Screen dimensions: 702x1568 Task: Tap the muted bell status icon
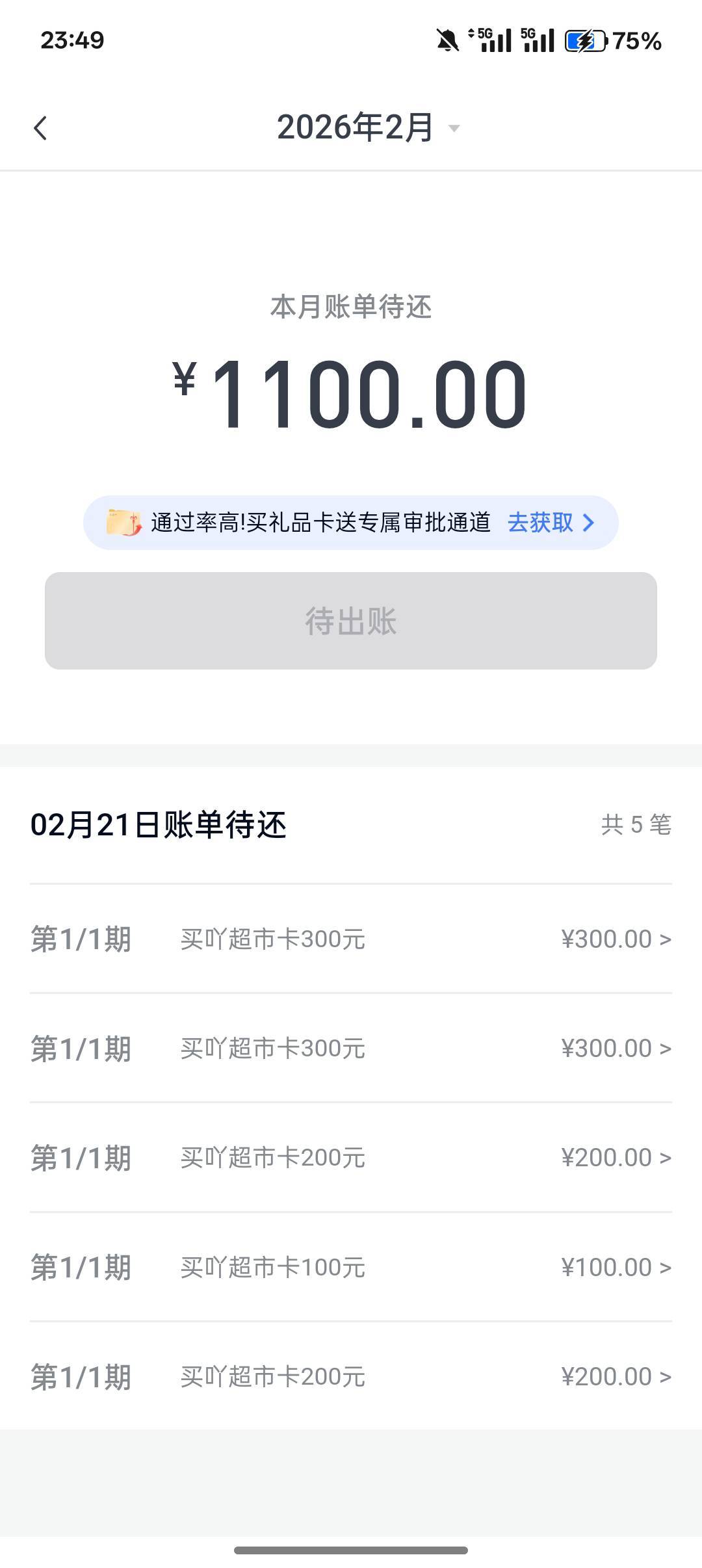tap(447, 41)
